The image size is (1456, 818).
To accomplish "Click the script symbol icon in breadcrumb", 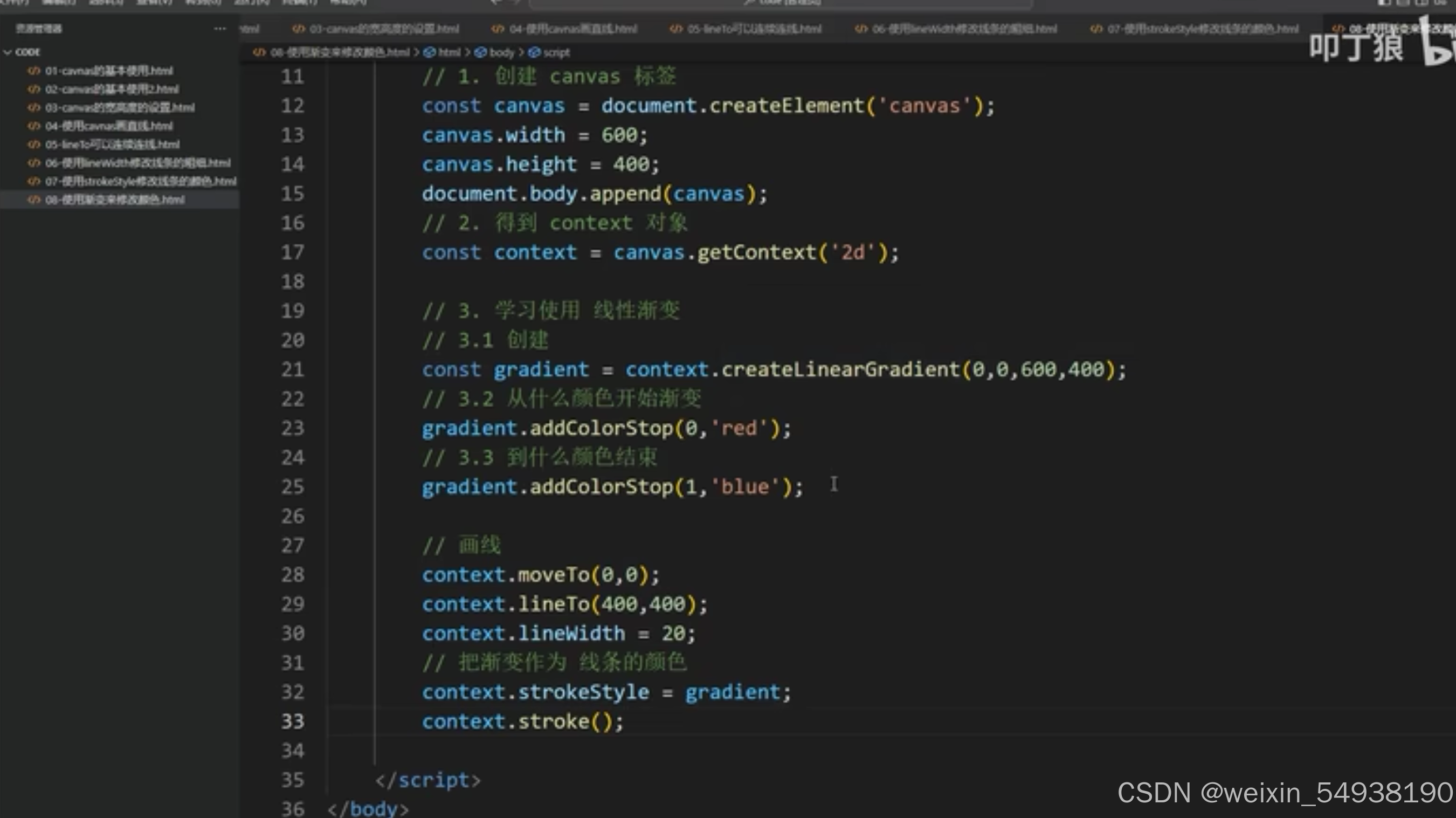I will [534, 52].
